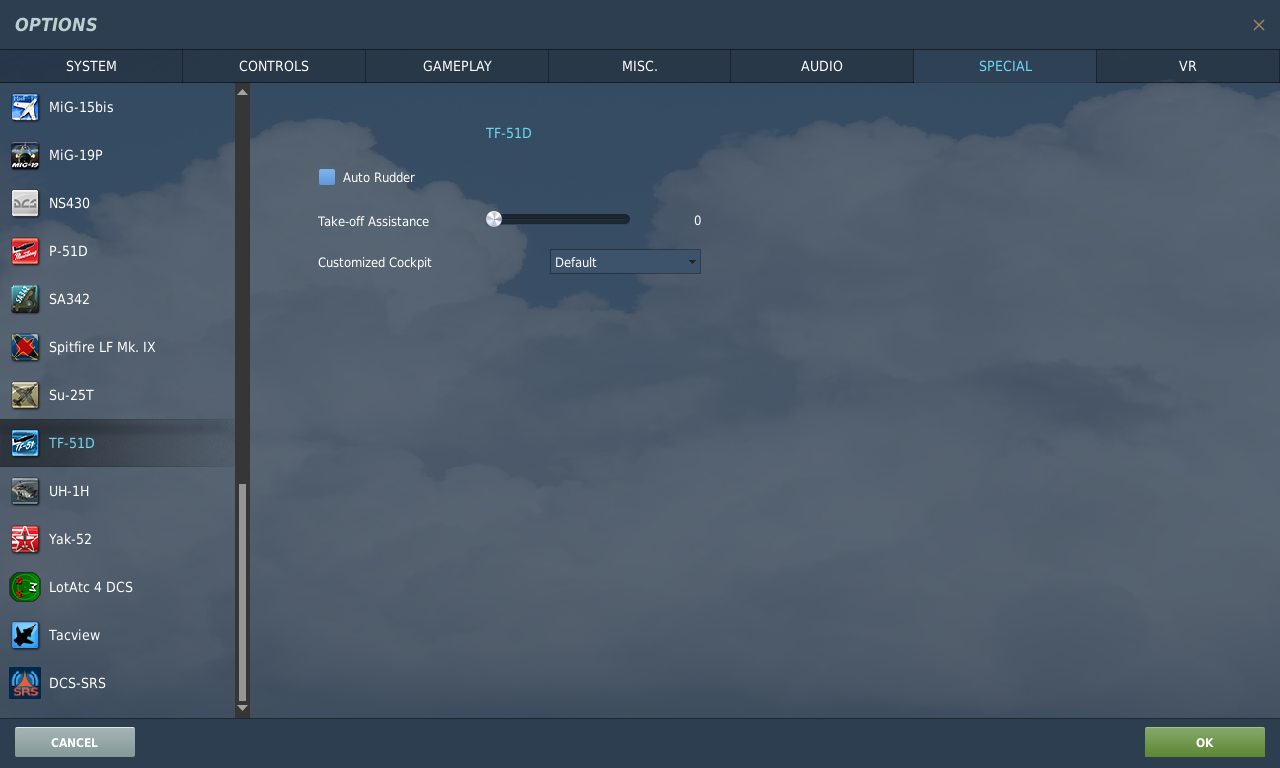
Task: Confirm settings with the OK button
Action: (1205, 742)
